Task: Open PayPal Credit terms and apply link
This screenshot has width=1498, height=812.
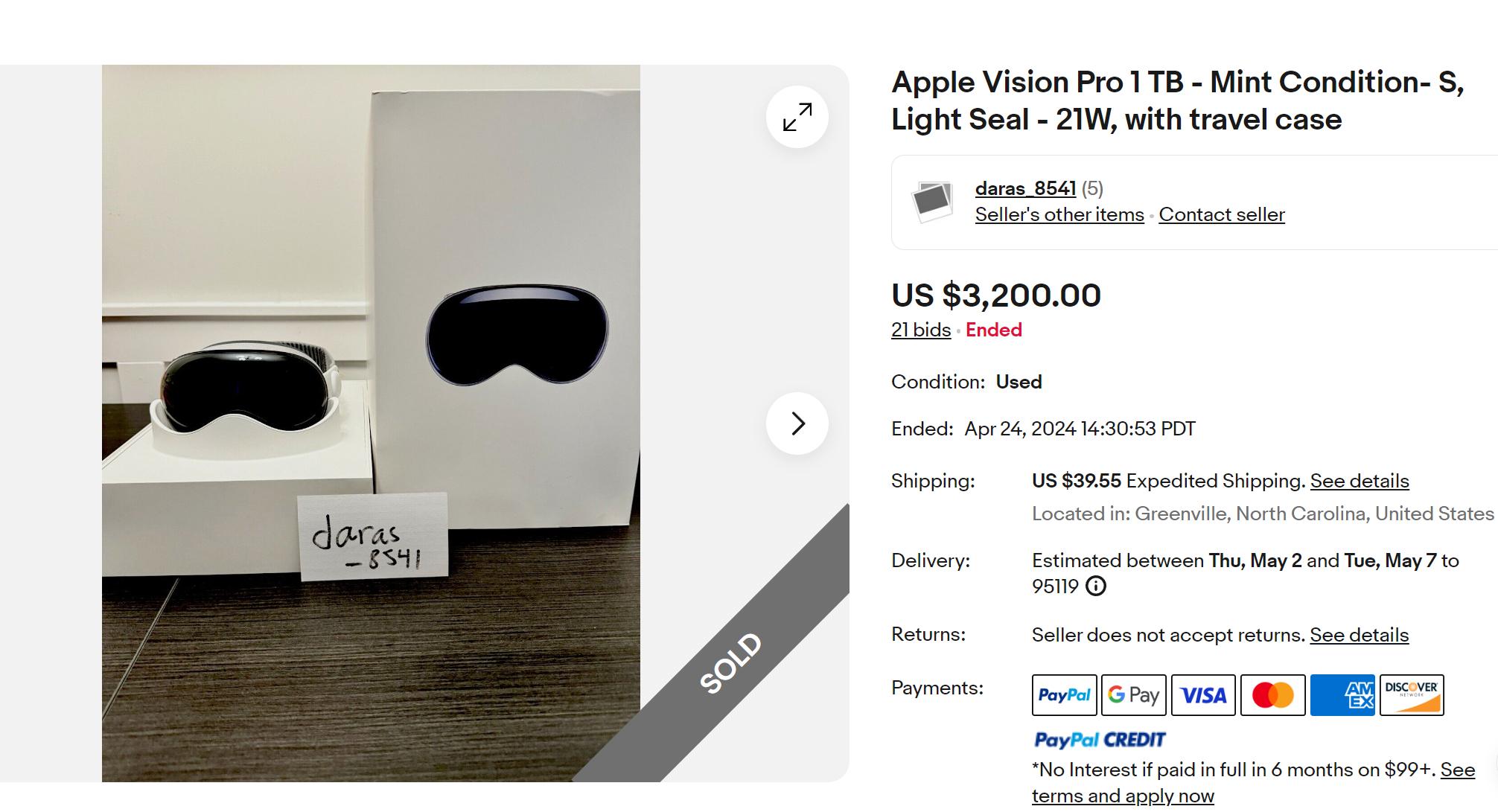Action: click(1123, 796)
